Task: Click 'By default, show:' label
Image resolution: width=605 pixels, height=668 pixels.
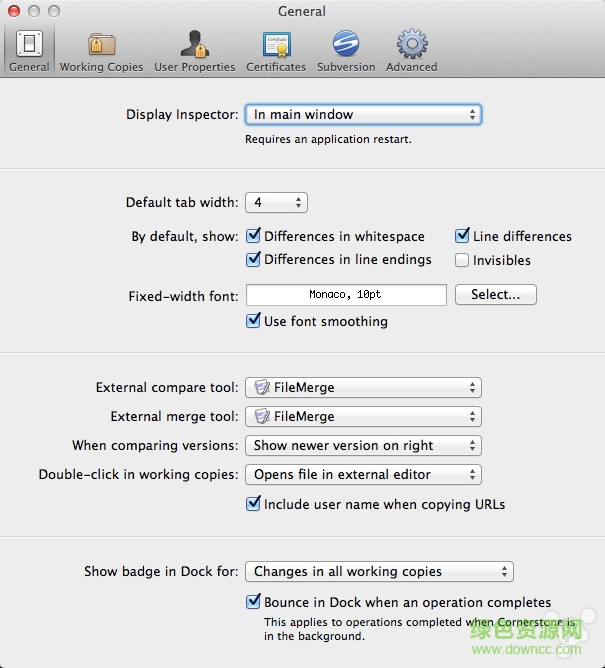Action: 184,236
